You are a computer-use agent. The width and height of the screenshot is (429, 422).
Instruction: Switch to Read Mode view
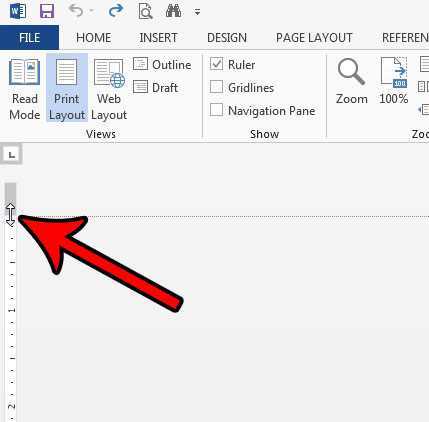[25, 89]
